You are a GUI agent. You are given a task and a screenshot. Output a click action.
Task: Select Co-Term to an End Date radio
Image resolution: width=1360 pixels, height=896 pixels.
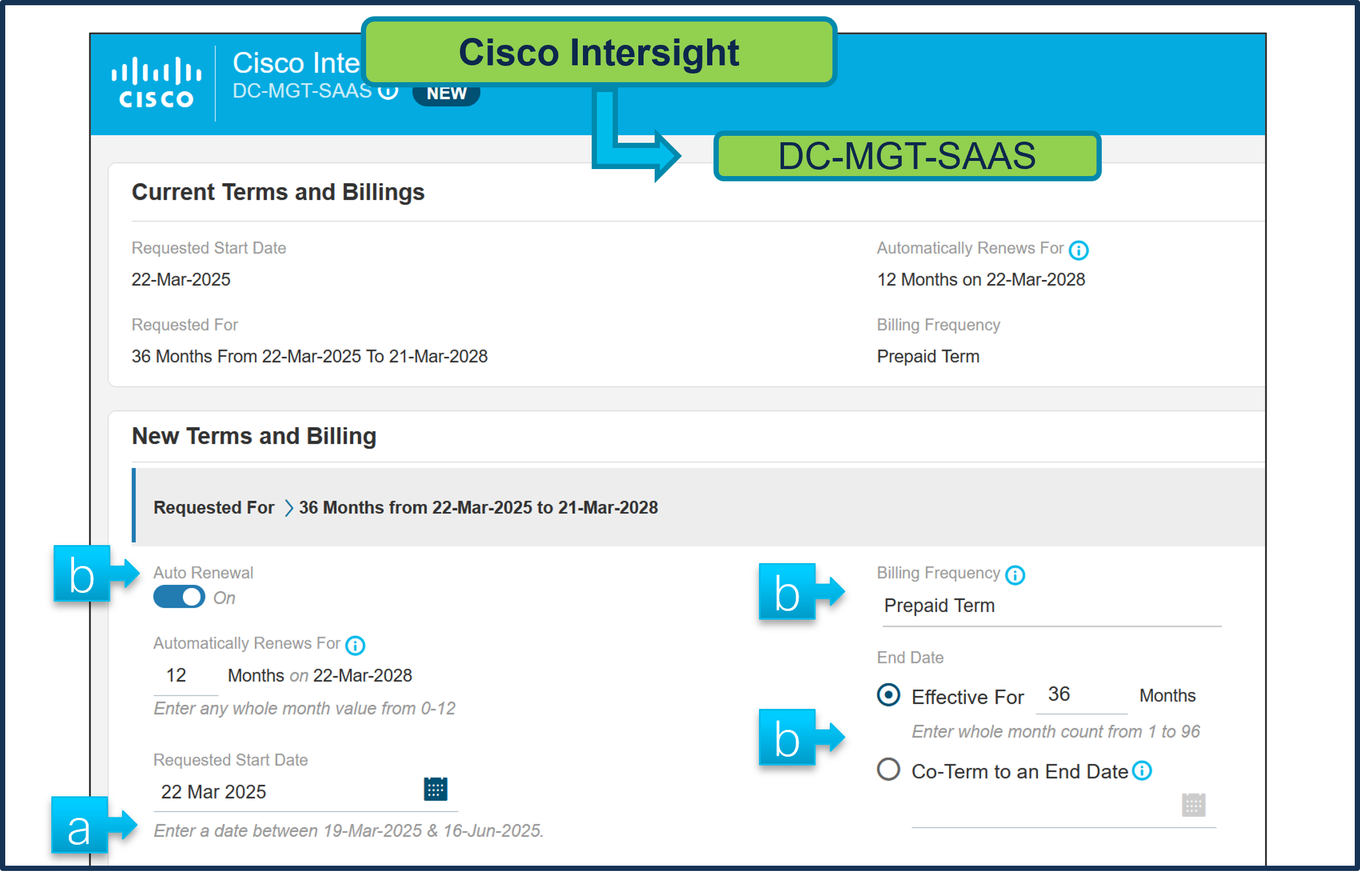click(x=888, y=769)
